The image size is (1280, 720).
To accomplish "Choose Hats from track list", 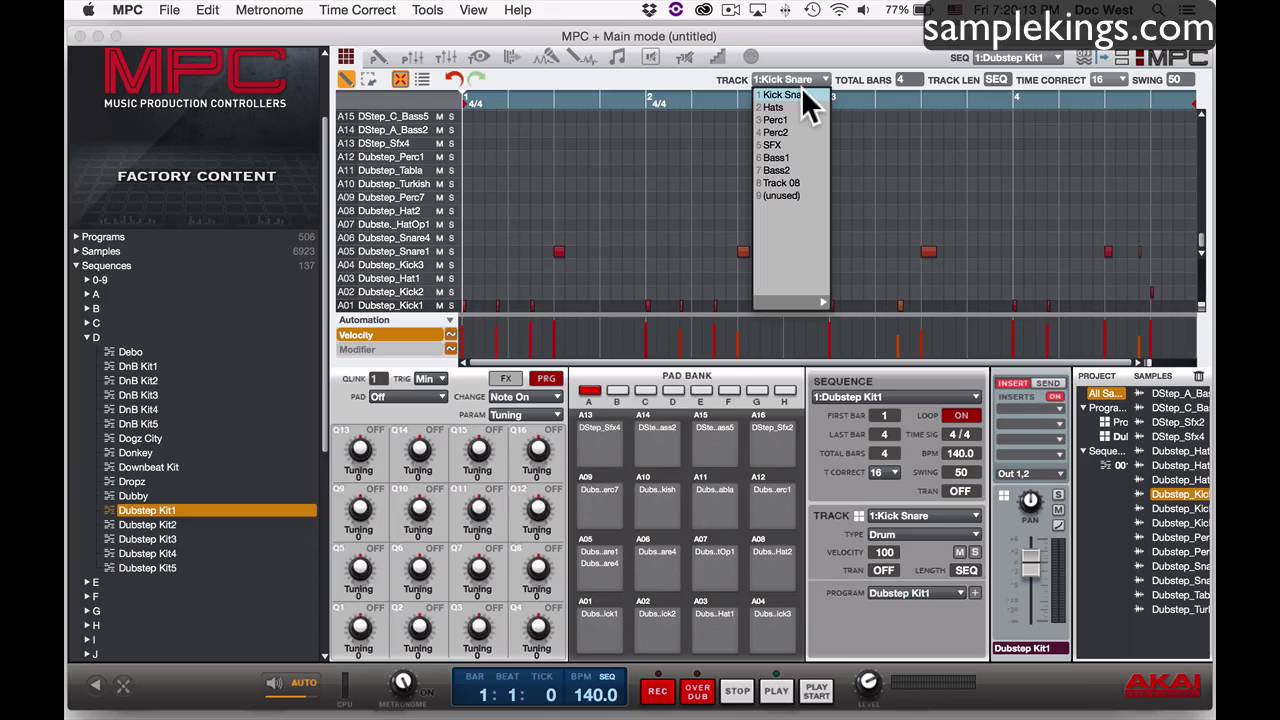I will coord(791,107).
